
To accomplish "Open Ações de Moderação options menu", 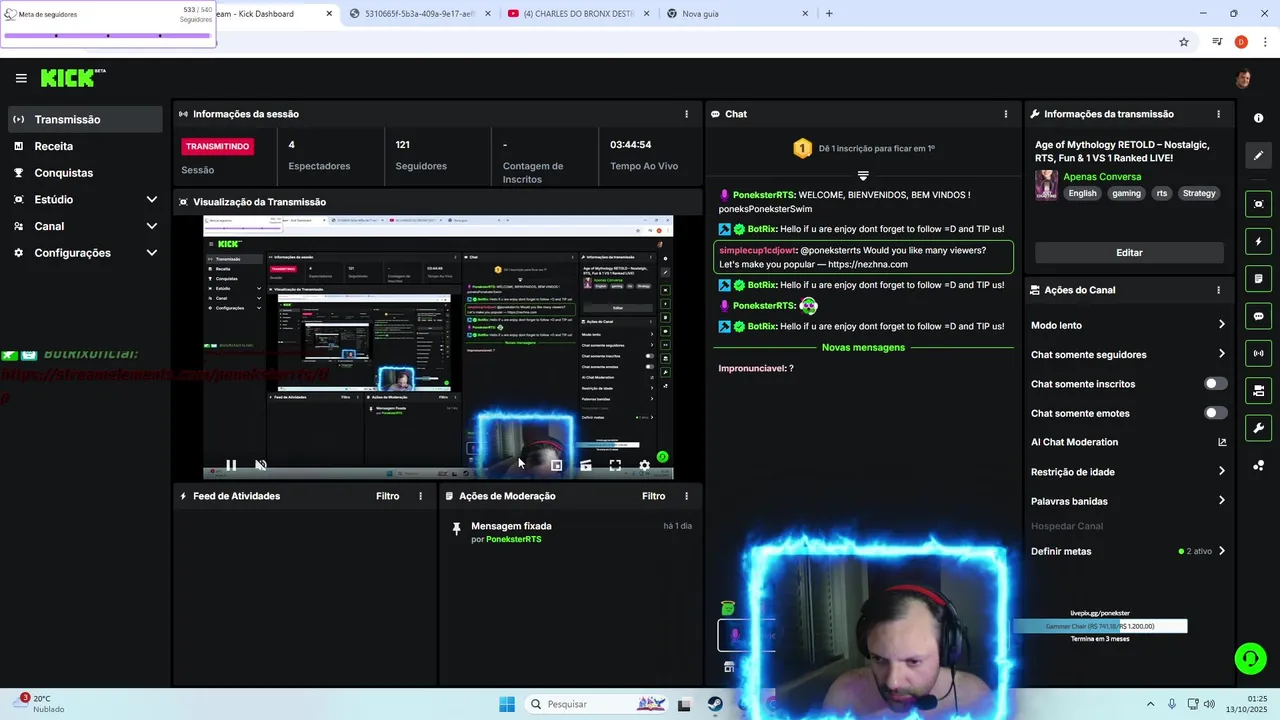I will pos(686,496).
